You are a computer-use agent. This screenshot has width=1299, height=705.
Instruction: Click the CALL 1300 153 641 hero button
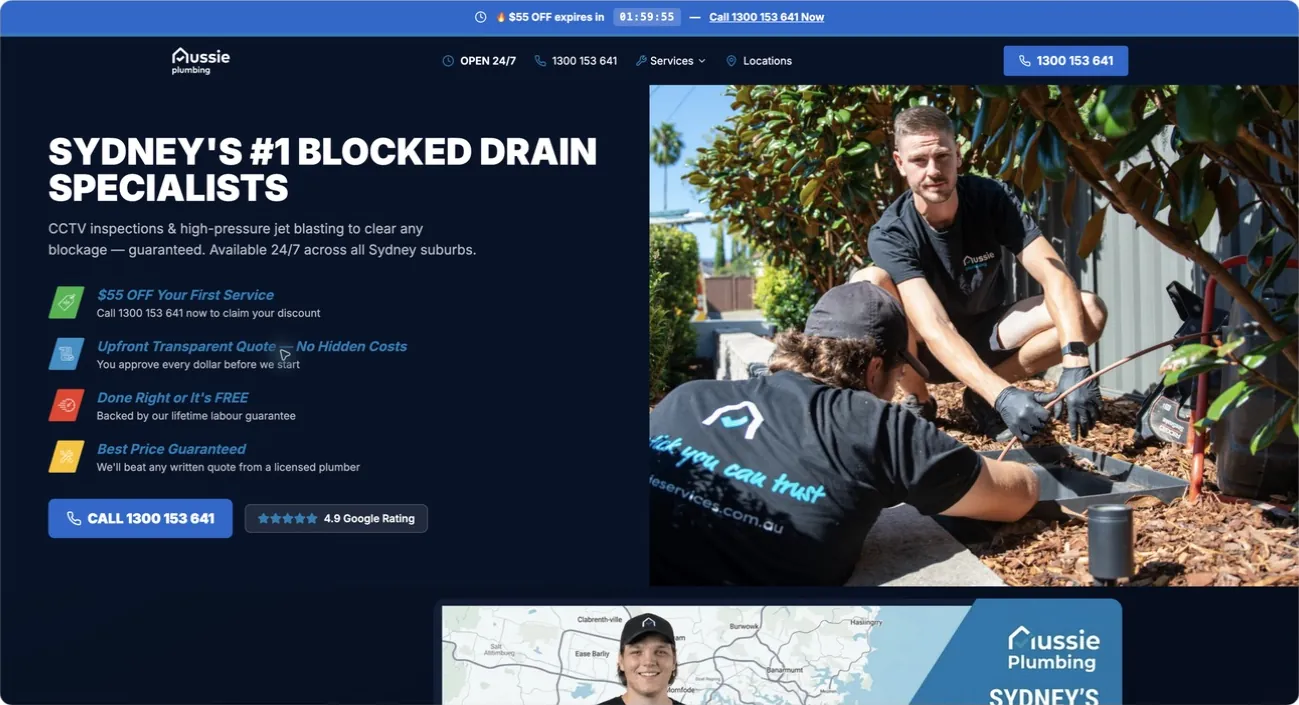pos(140,518)
